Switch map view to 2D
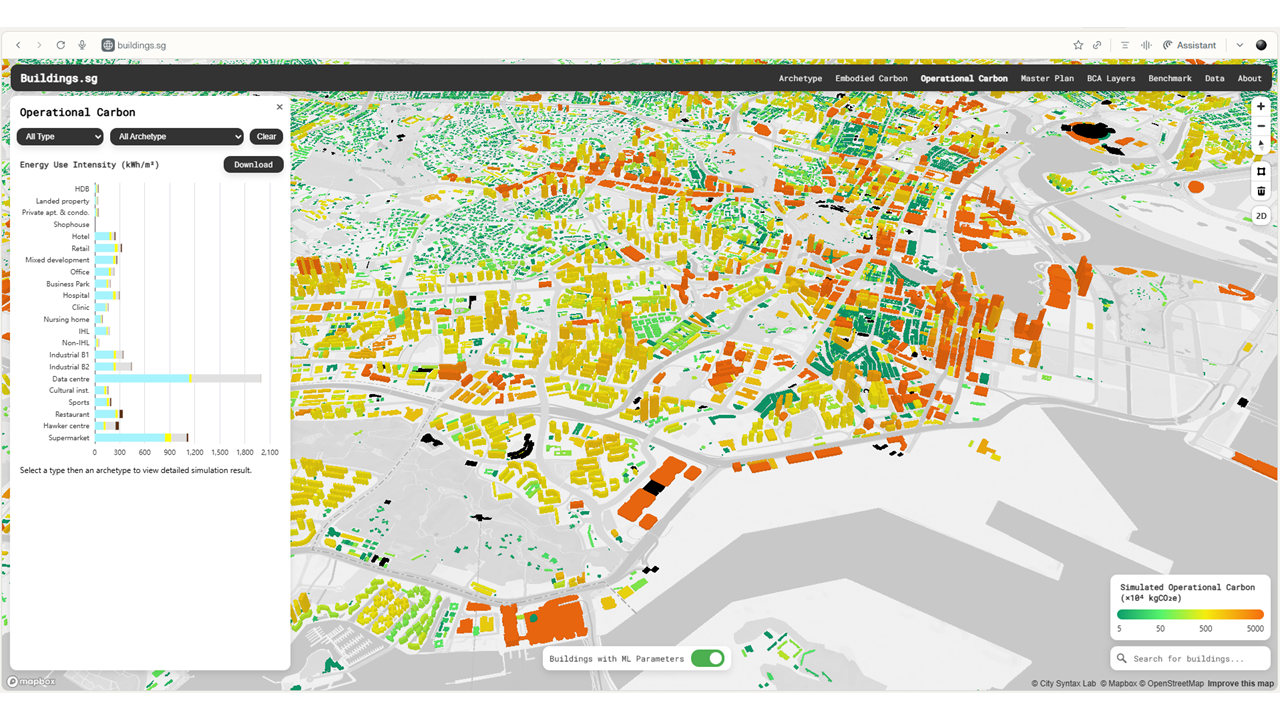This screenshot has width=1280, height=720. 1261,216
